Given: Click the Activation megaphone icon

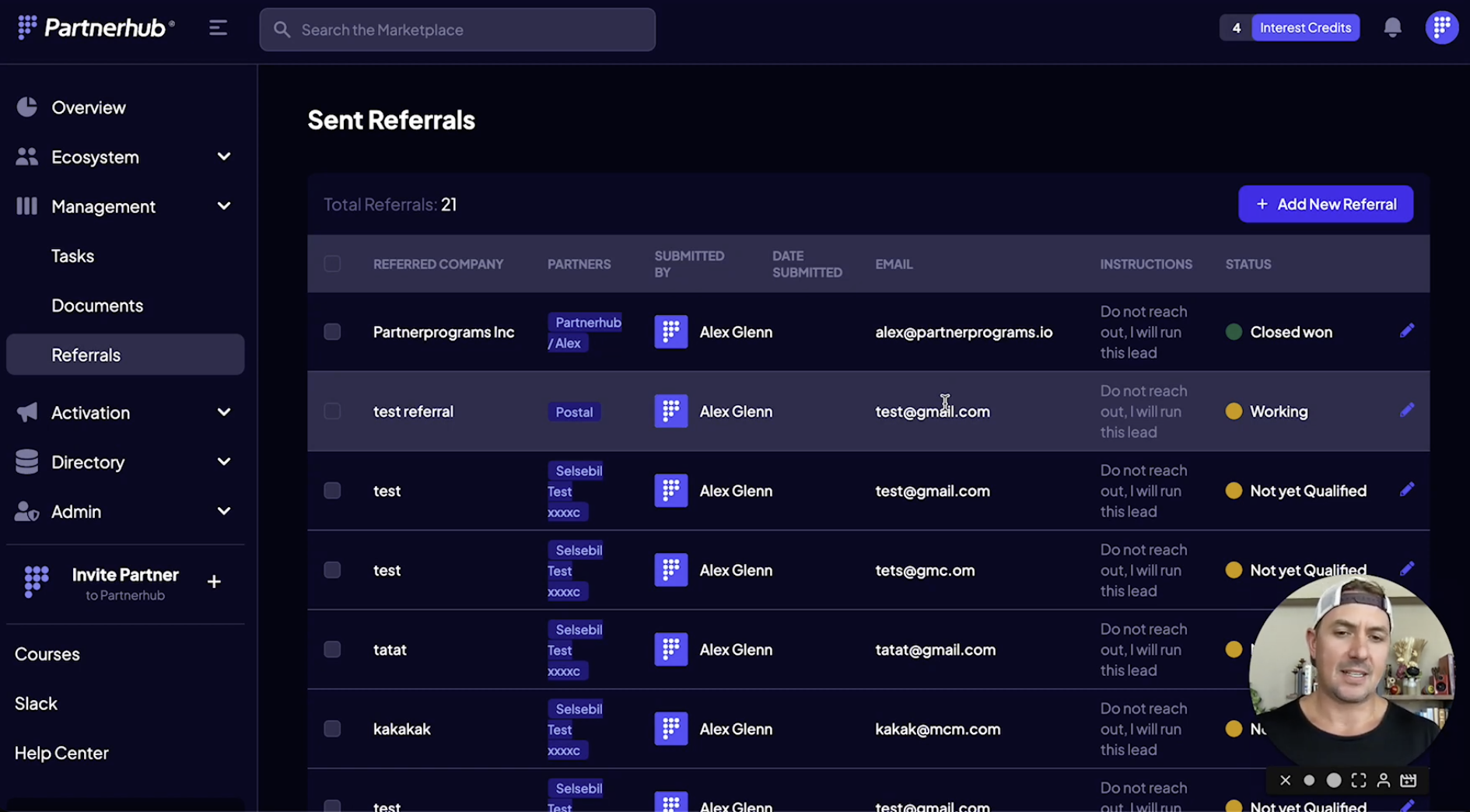Looking at the screenshot, I should click(x=26, y=412).
